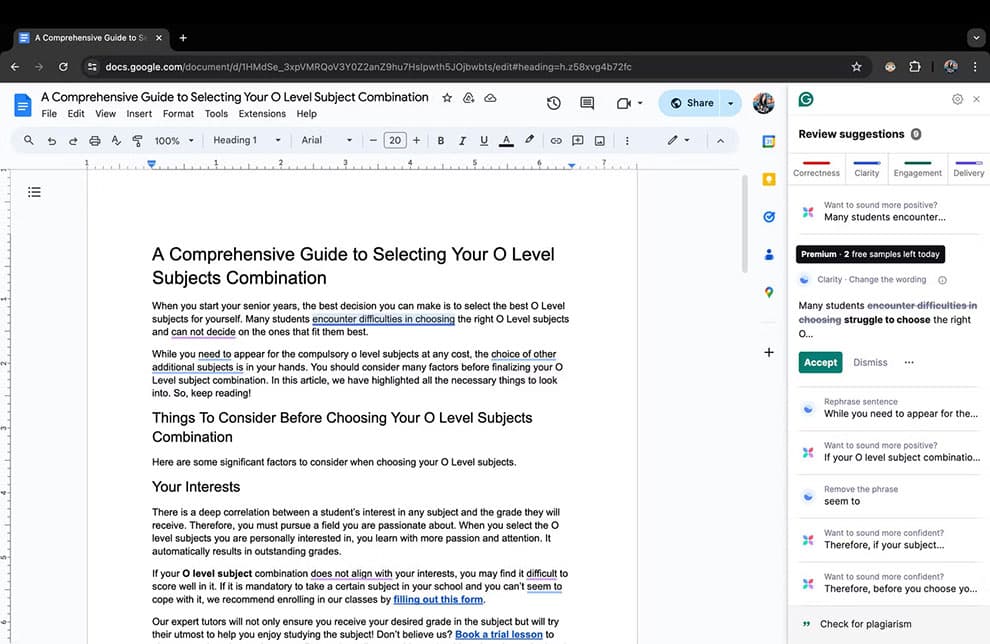Screen dimensions: 990x644
Task: Toggle underline formatting
Action: click(484, 141)
